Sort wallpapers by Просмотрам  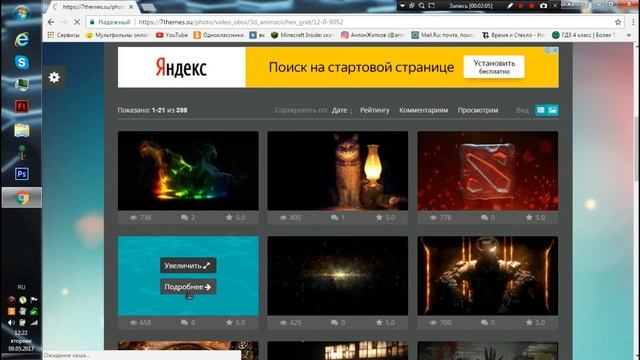(478, 110)
